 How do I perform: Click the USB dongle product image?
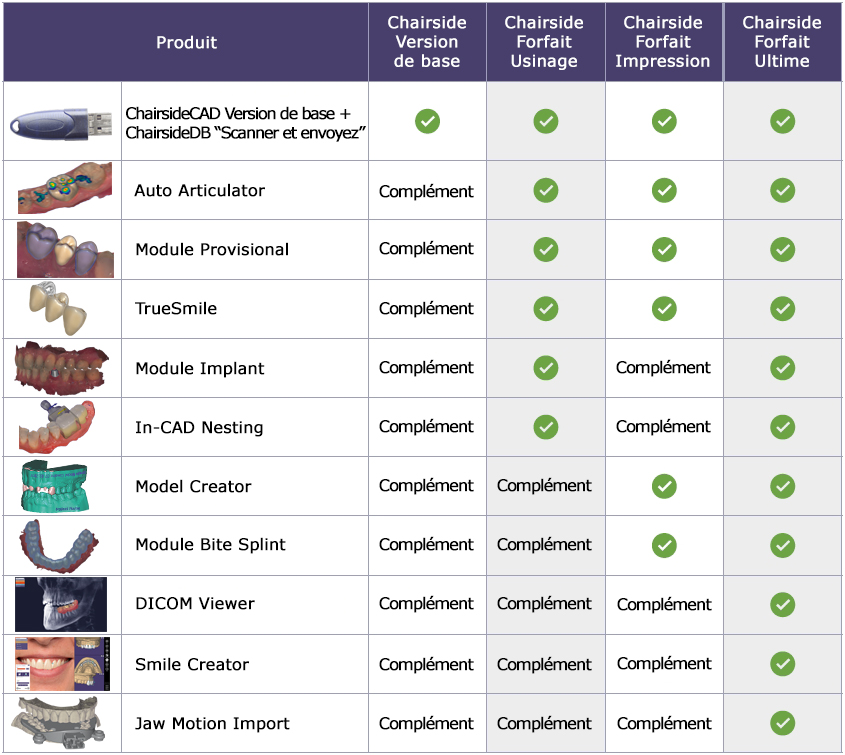tap(61, 123)
